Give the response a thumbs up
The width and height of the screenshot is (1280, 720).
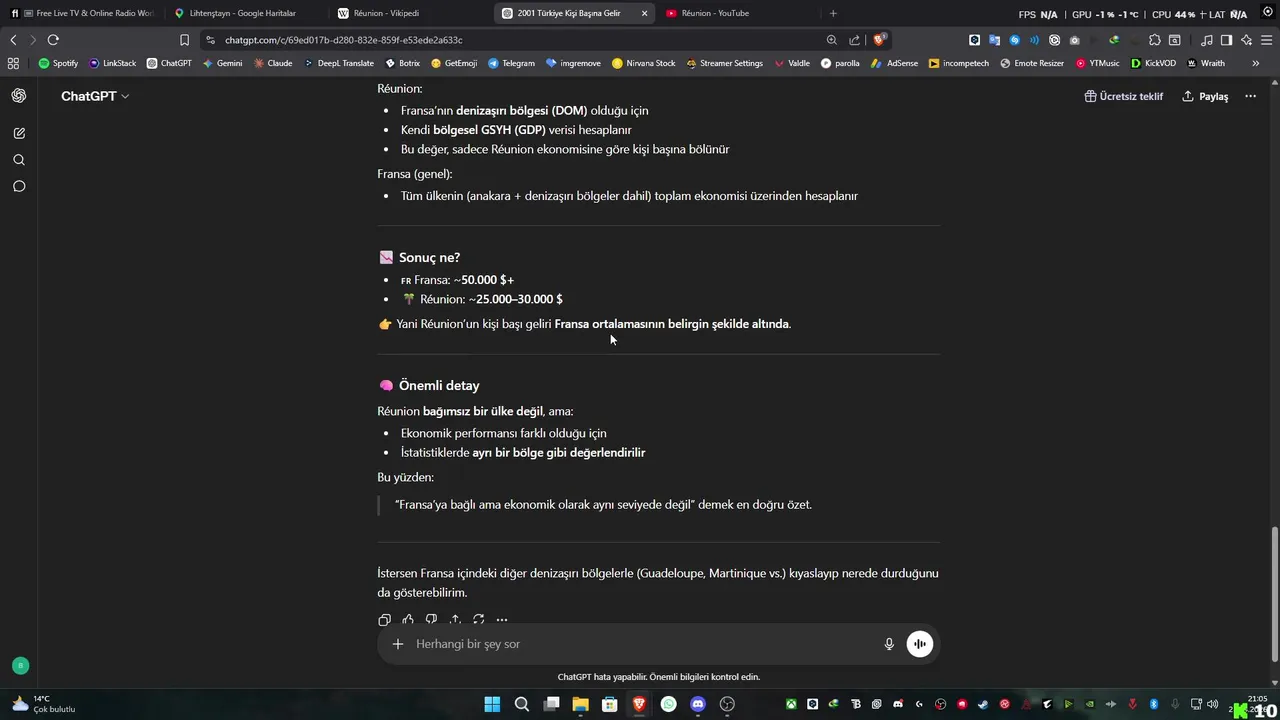tap(408, 620)
